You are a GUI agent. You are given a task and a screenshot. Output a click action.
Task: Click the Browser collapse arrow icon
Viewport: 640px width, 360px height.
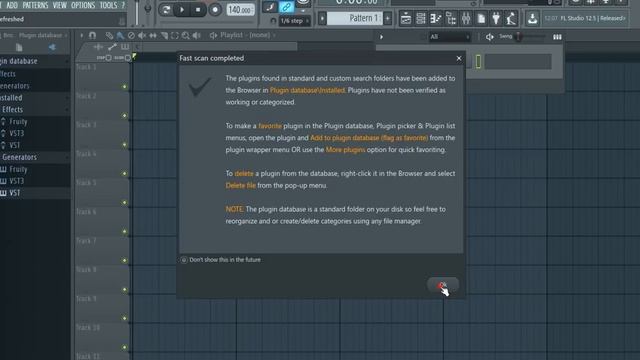coord(52,47)
